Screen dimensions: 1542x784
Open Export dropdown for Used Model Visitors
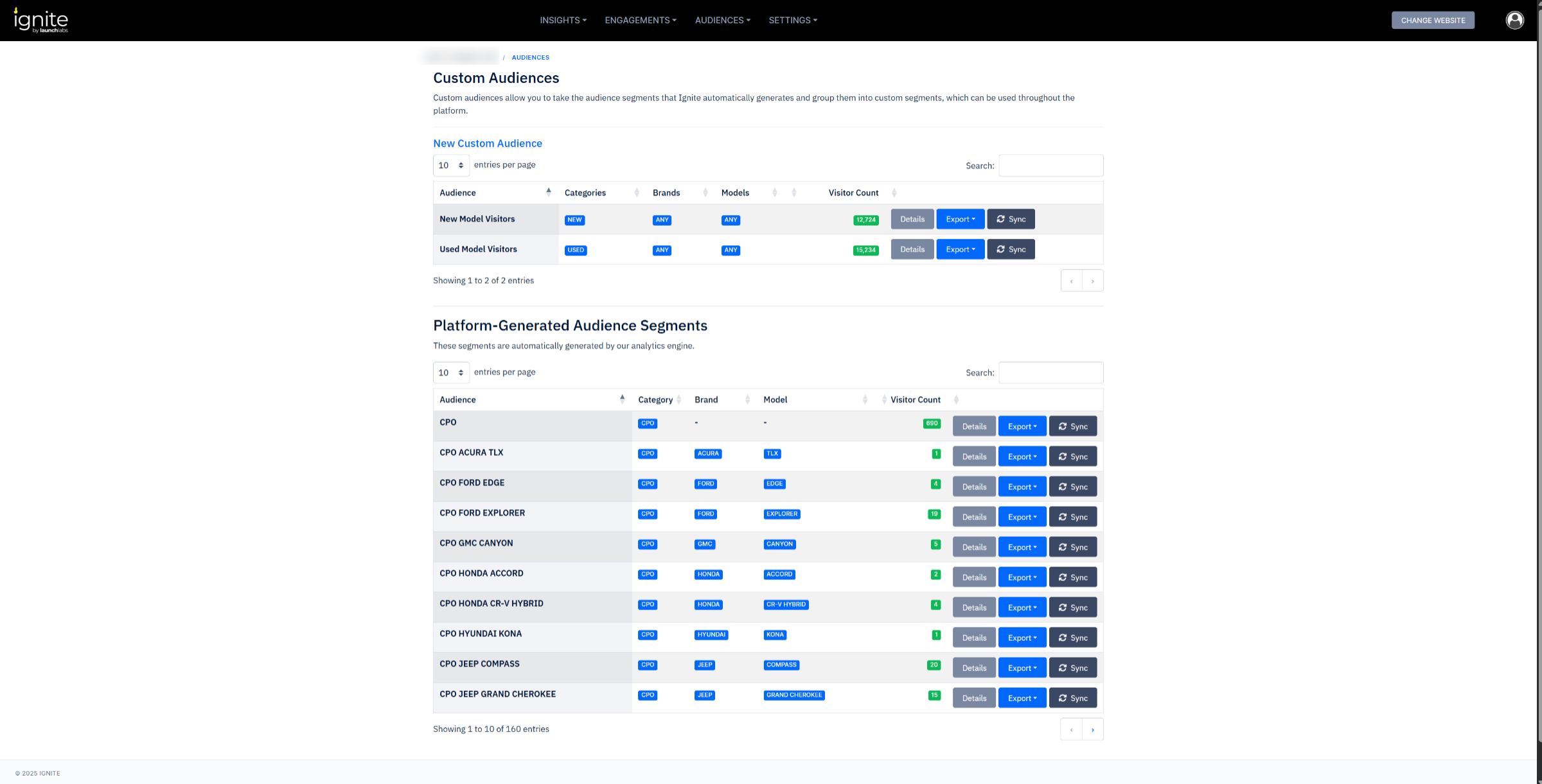[x=960, y=249]
